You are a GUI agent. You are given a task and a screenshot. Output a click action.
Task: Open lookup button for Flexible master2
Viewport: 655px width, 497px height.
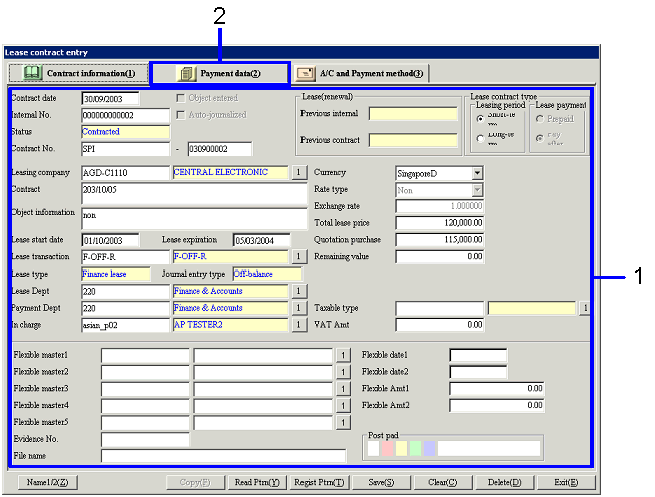pyautogui.click(x=343, y=372)
